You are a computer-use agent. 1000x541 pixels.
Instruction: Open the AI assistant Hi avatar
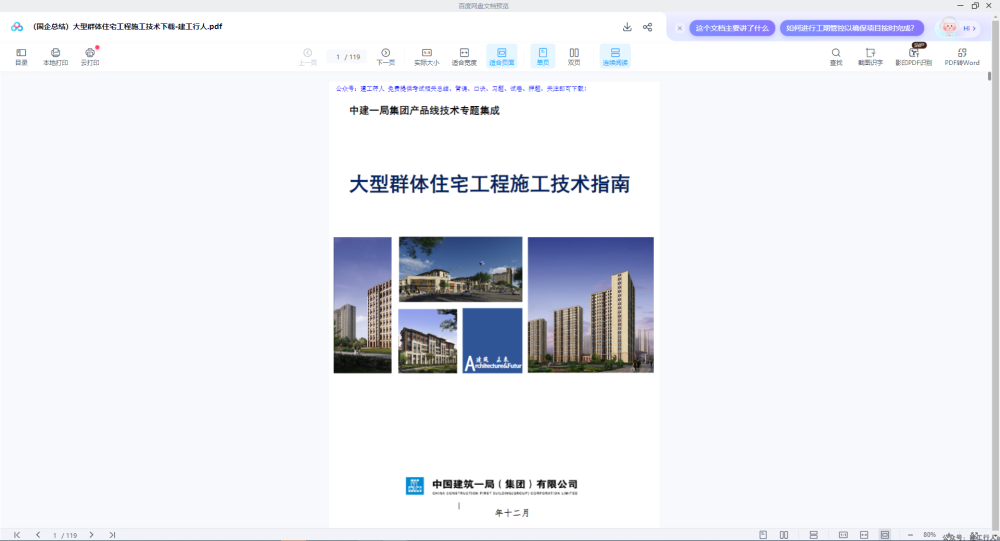click(957, 27)
